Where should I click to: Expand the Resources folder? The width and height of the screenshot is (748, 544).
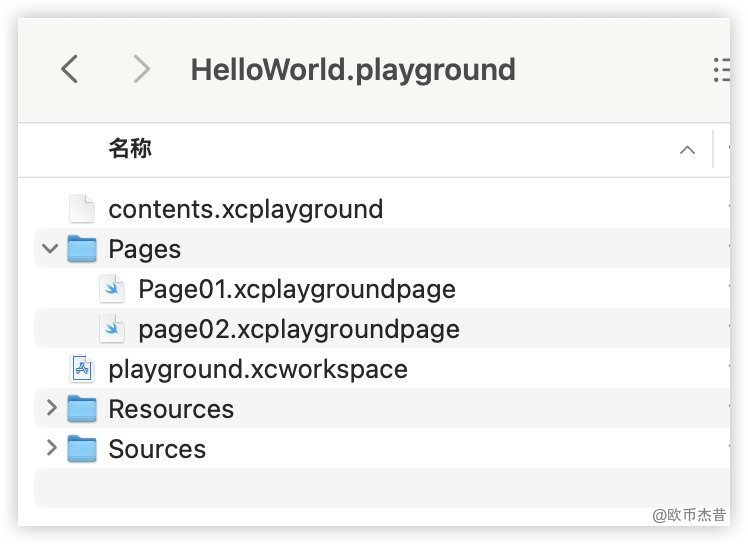pos(52,408)
